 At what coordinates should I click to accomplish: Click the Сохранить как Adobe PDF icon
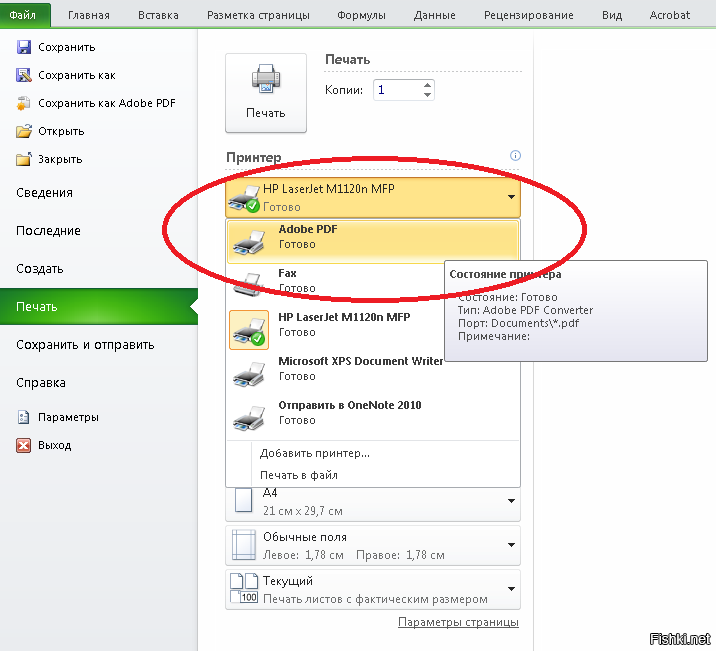click(24, 103)
